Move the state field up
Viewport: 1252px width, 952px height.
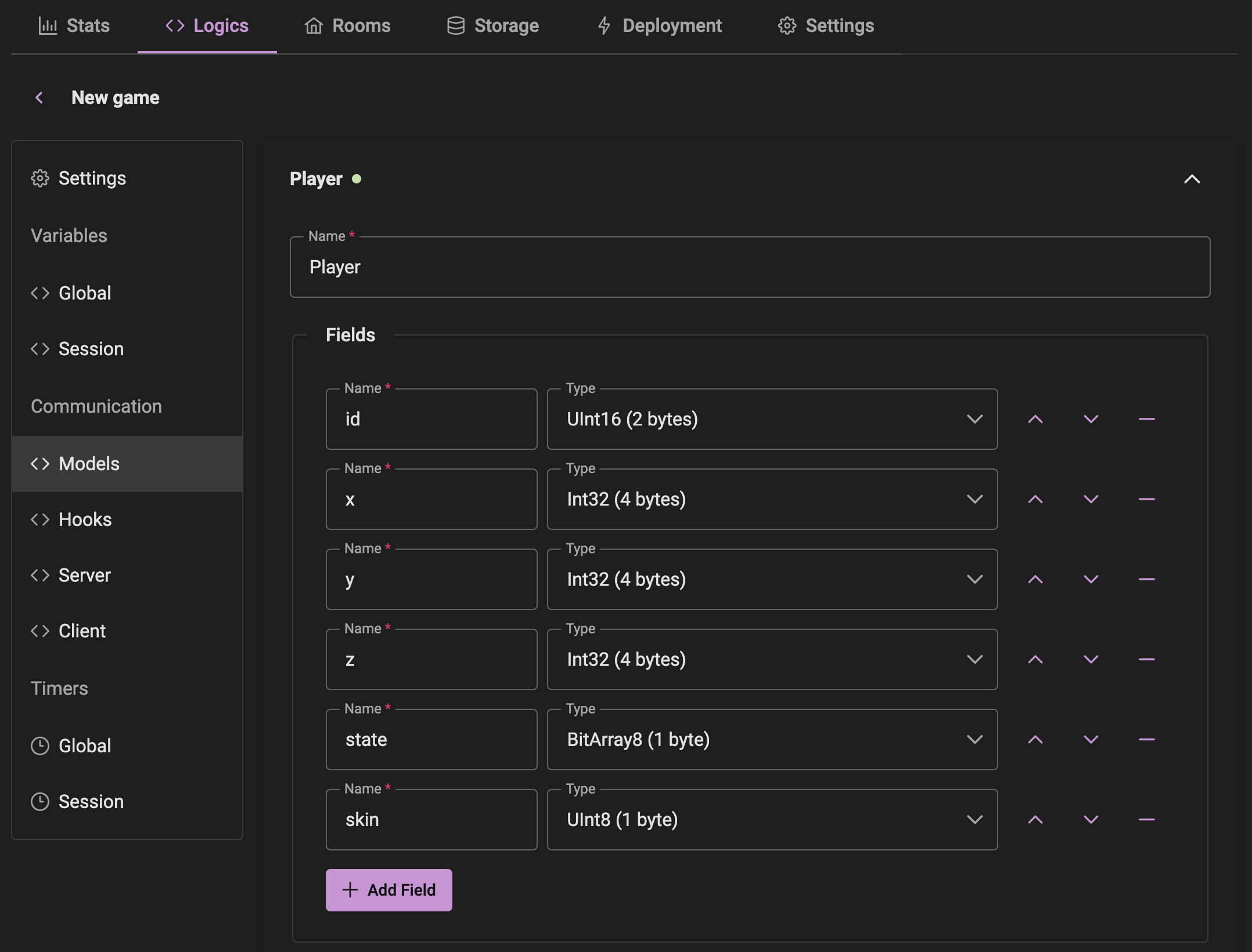tap(1035, 739)
